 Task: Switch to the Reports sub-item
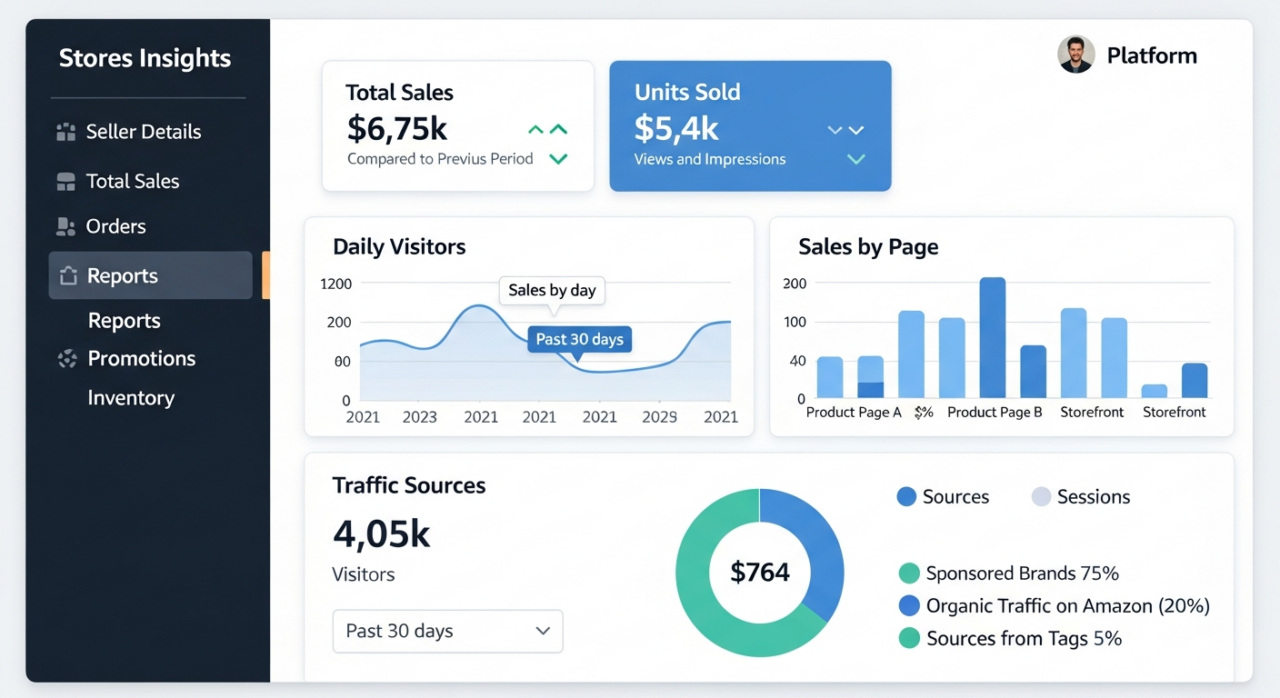[124, 320]
